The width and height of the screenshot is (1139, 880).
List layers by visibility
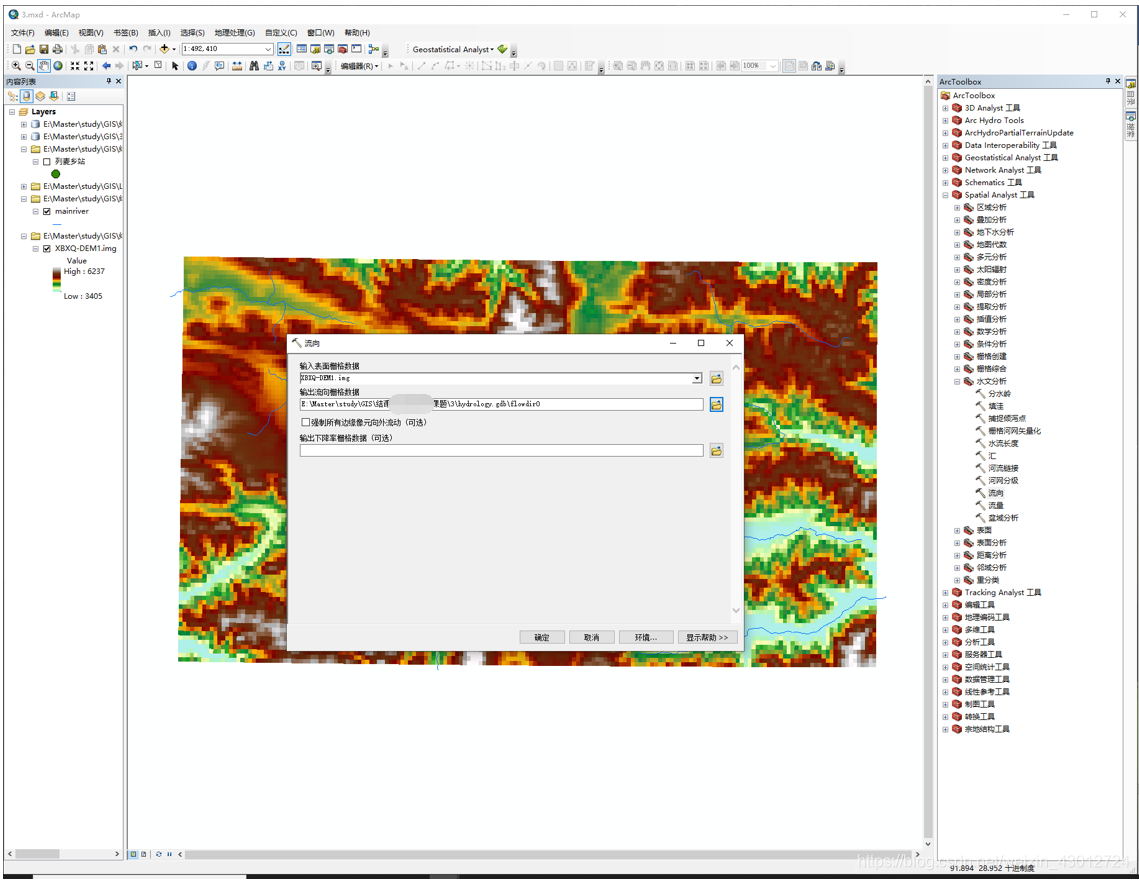pos(40,96)
